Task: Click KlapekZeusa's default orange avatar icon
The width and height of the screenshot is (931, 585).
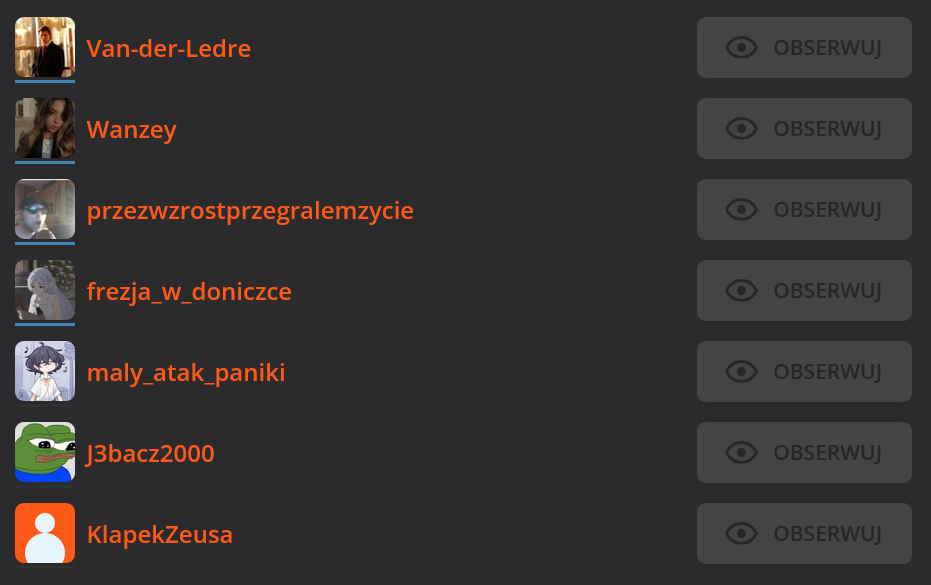Action: 45,533
